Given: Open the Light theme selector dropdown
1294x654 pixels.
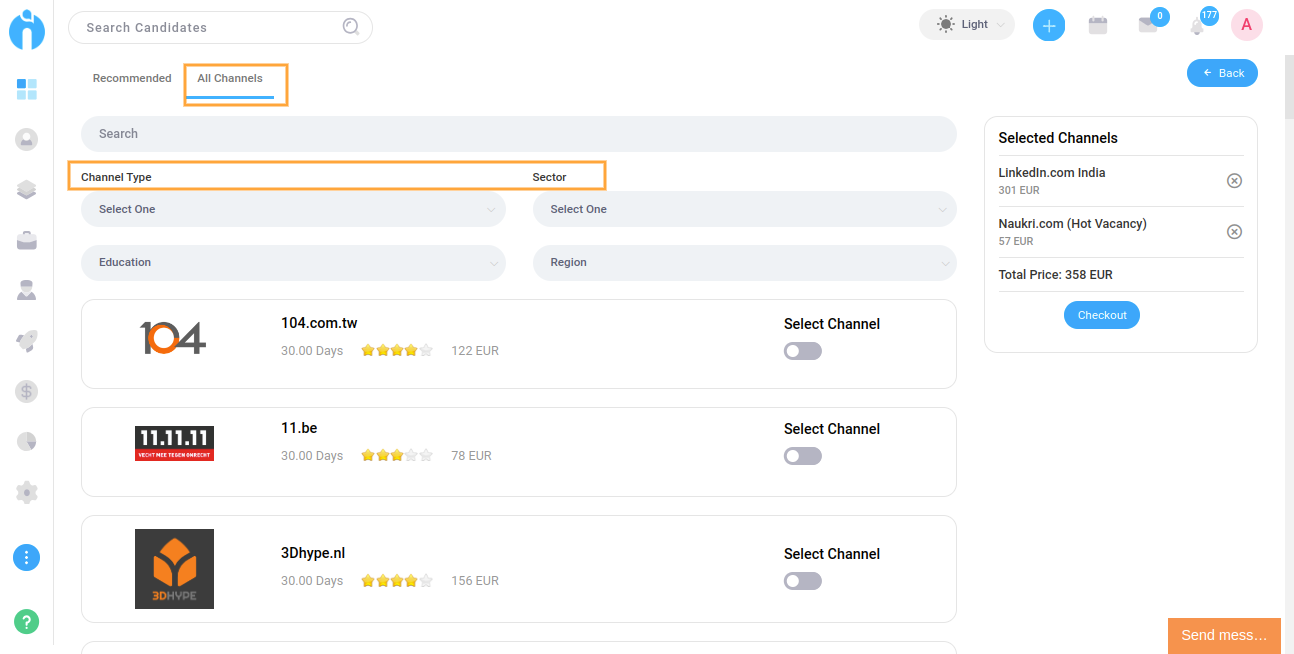Looking at the screenshot, I should [x=966, y=25].
